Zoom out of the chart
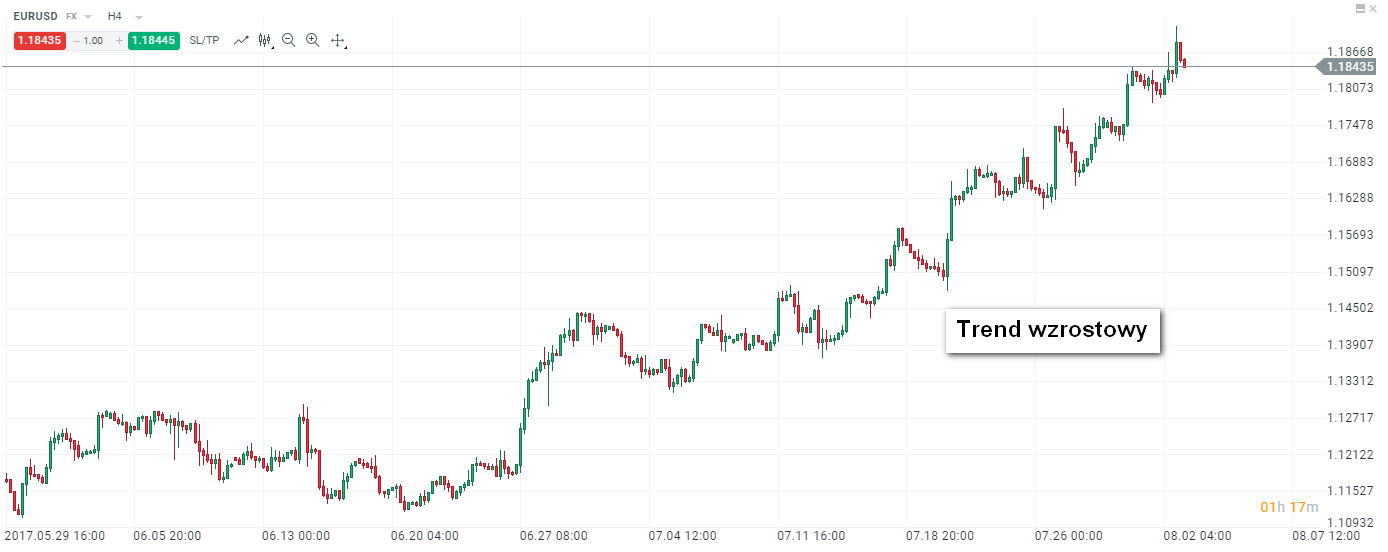The width and height of the screenshot is (1388, 552). tap(289, 41)
